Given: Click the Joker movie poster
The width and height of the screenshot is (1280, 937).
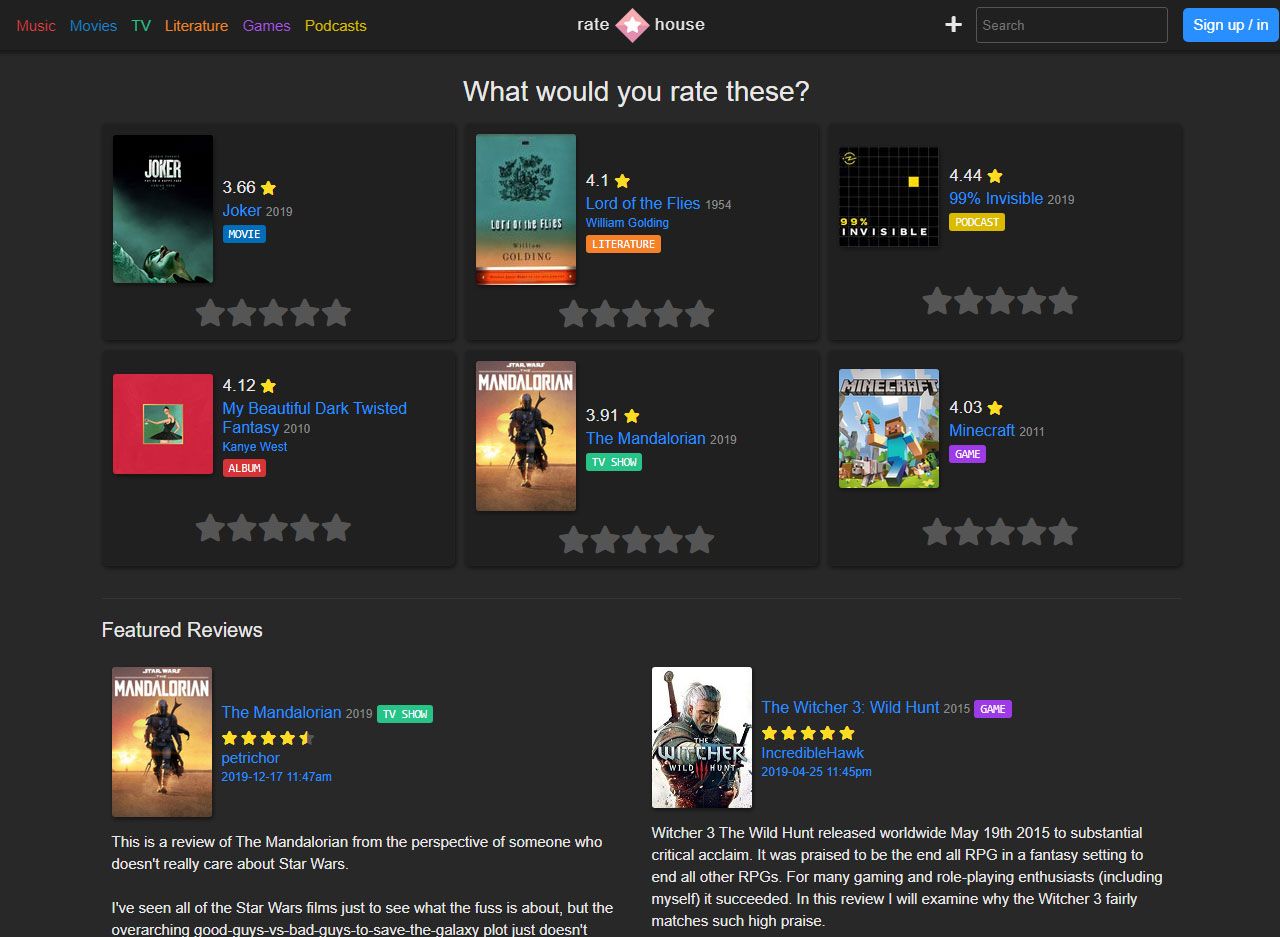Looking at the screenshot, I should point(163,209).
